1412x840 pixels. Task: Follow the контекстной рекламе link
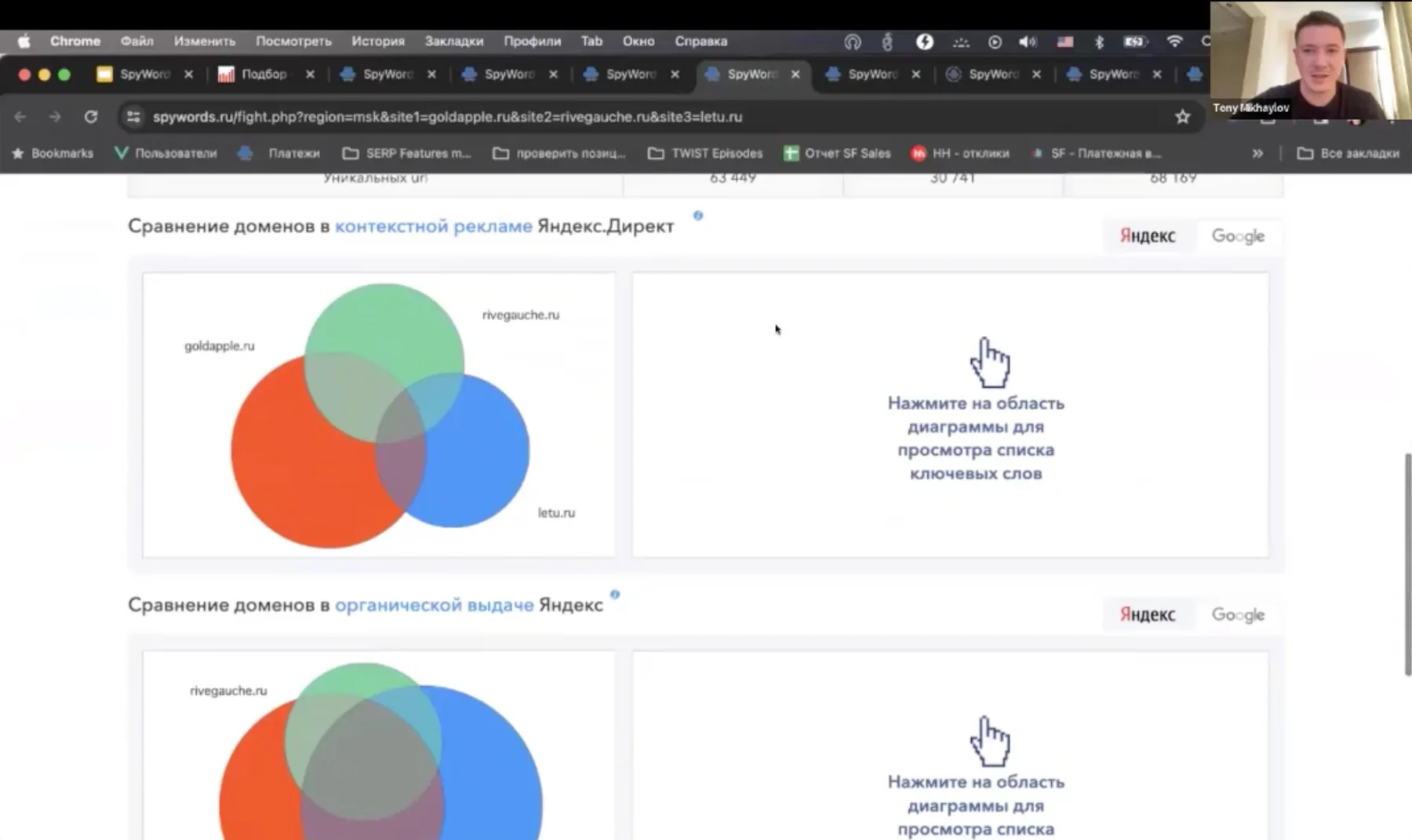click(434, 227)
